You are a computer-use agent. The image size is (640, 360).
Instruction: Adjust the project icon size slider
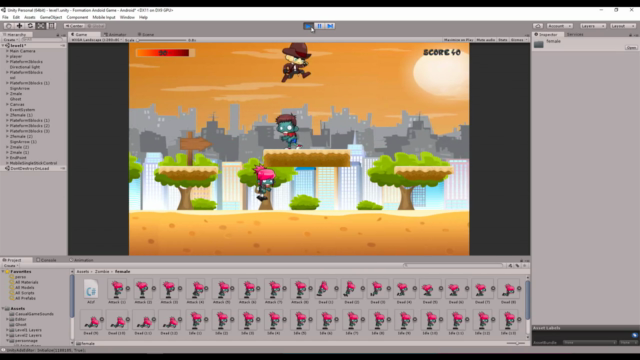point(516,343)
